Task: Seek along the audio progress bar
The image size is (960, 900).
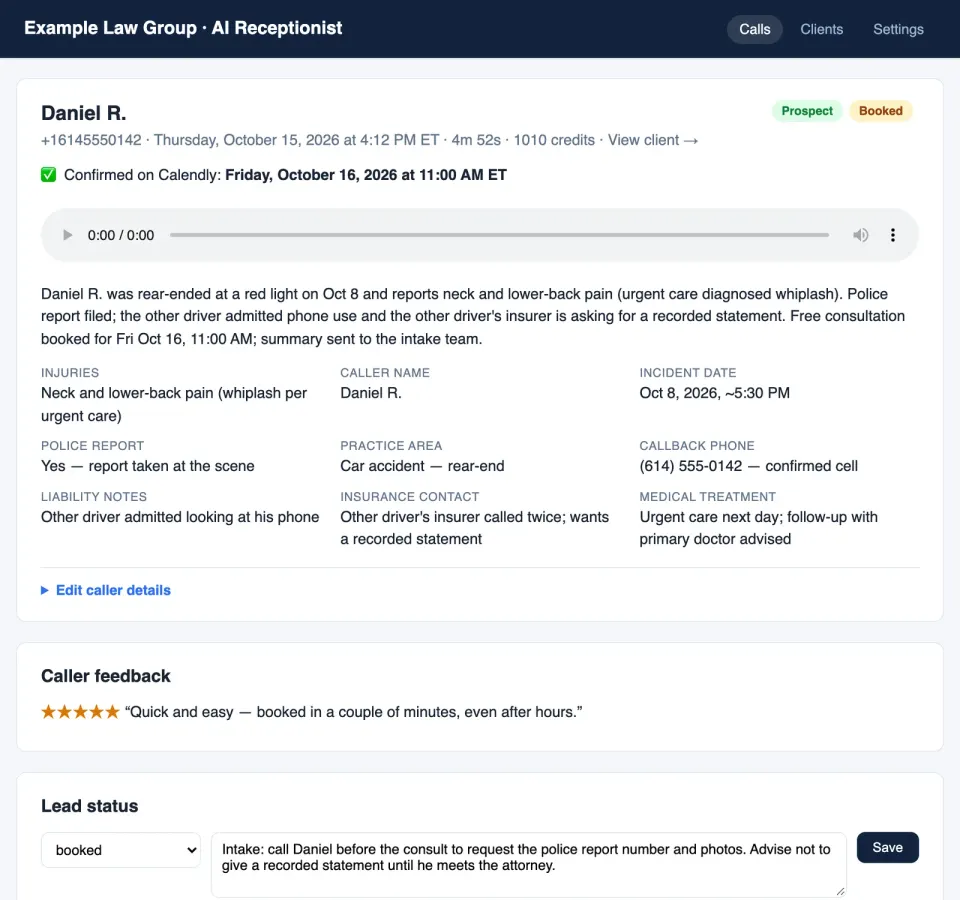Action: tap(500, 235)
